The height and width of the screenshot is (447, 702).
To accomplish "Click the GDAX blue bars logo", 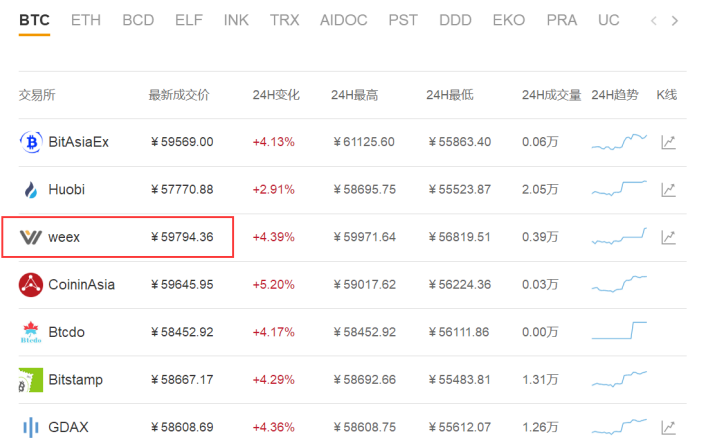I will point(30,427).
